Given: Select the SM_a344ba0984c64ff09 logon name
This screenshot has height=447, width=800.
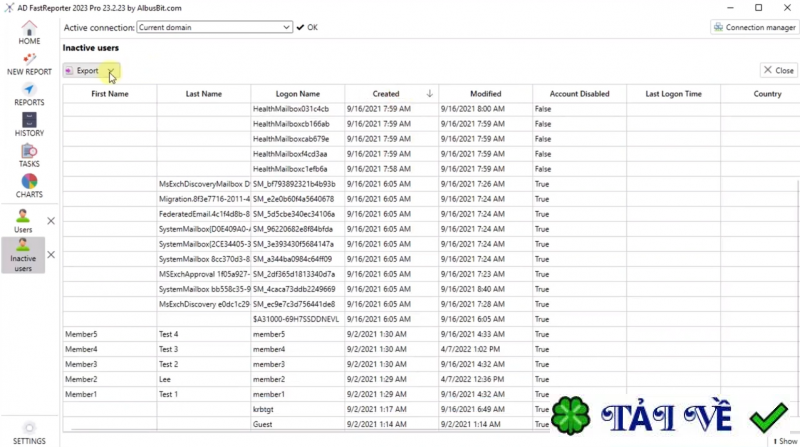Looking at the screenshot, I should (x=297, y=259).
